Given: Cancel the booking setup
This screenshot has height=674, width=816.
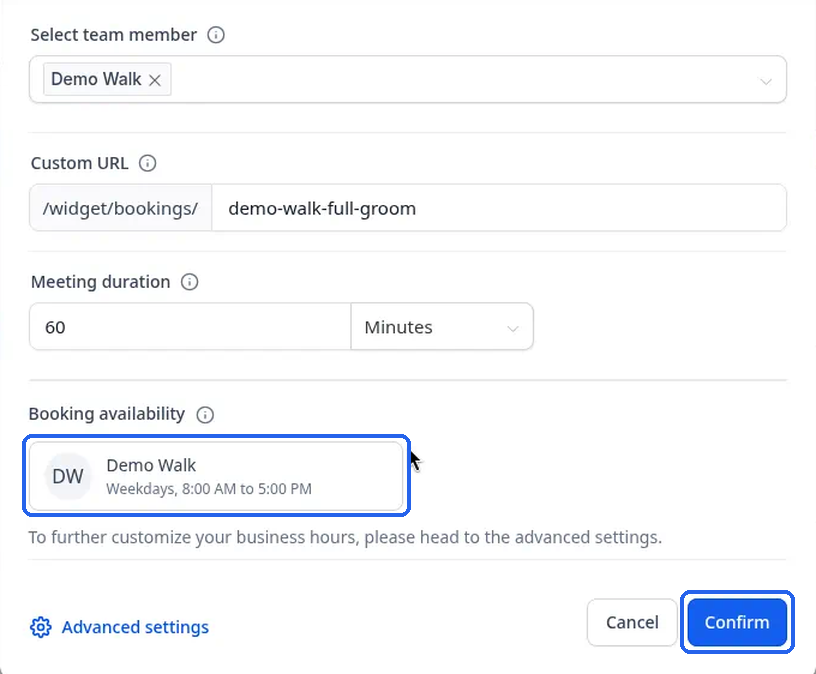Looking at the screenshot, I should pyautogui.click(x=632, y=622).
